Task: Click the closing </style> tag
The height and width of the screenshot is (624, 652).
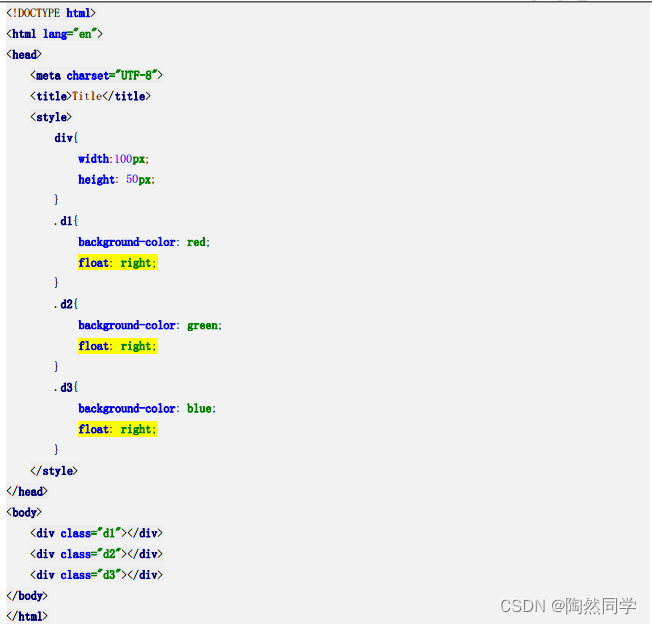Action: point(54,471)
